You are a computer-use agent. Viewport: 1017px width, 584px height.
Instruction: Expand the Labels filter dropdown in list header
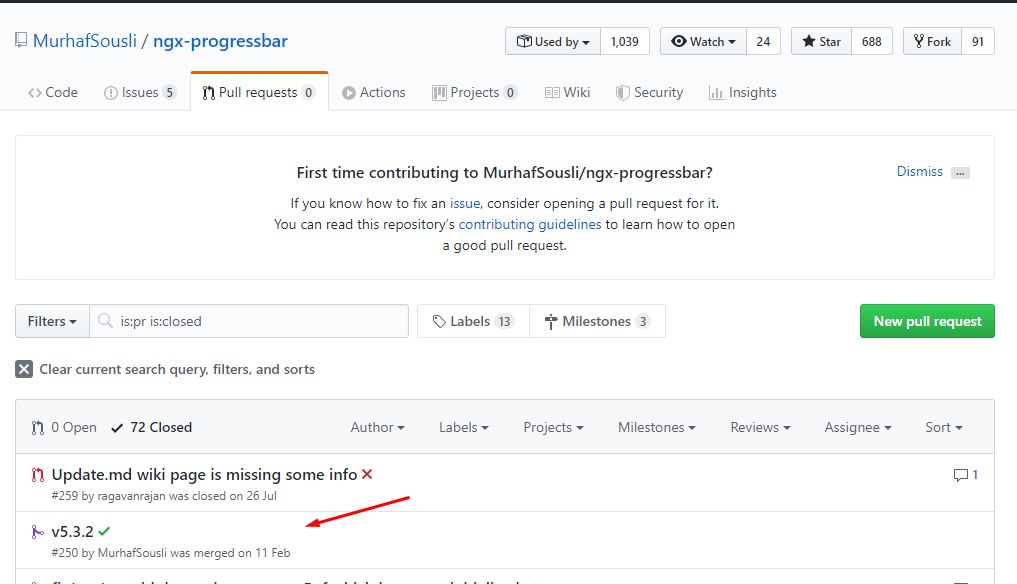click(464, 427)
